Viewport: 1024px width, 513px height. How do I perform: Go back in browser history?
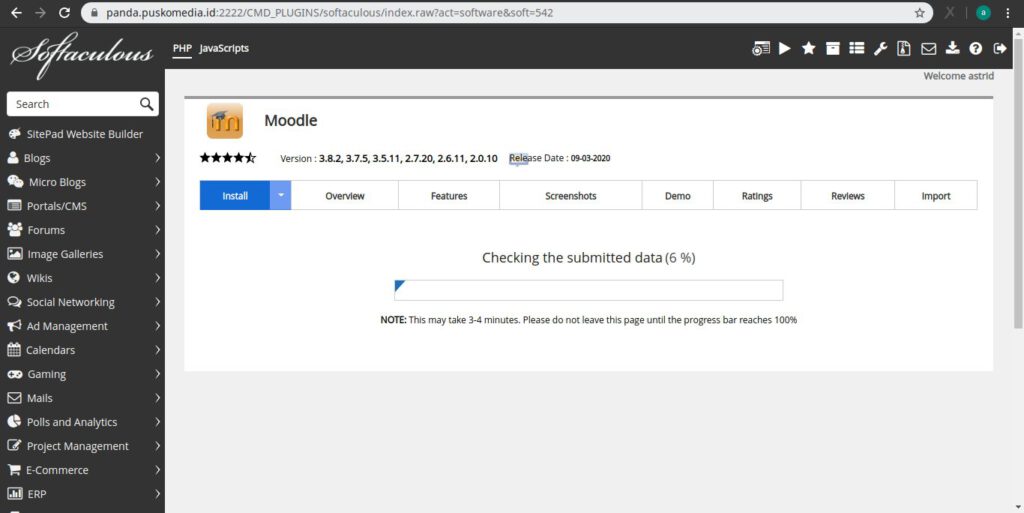pyautogui.click(x=16, y=12)
